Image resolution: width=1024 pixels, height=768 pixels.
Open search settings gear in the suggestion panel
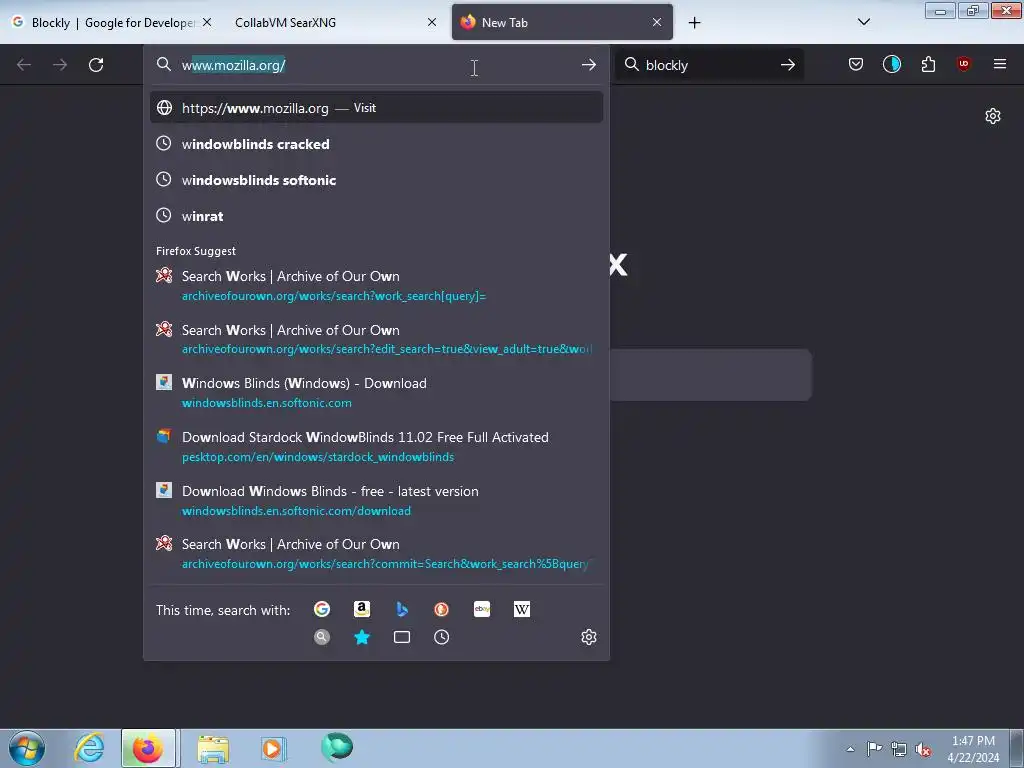[x=588, y=637]
